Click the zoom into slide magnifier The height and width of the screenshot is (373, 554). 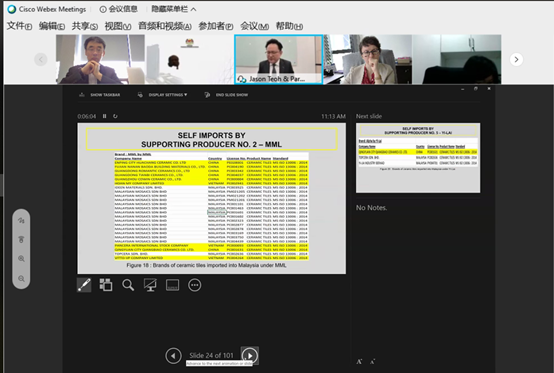pos(128,285)
